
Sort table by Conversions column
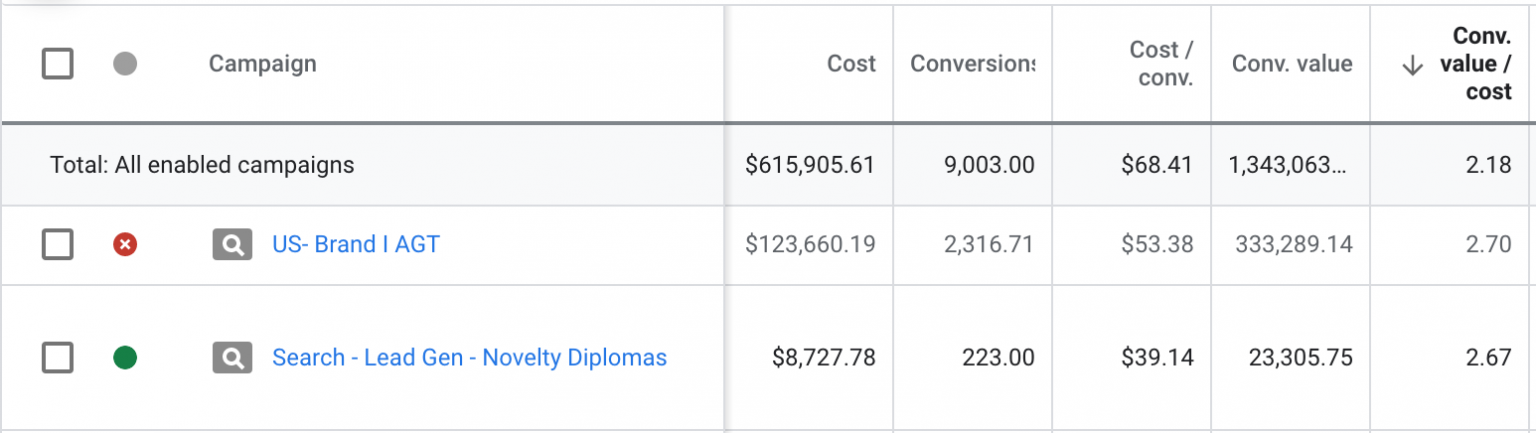[x=971, y=64]
